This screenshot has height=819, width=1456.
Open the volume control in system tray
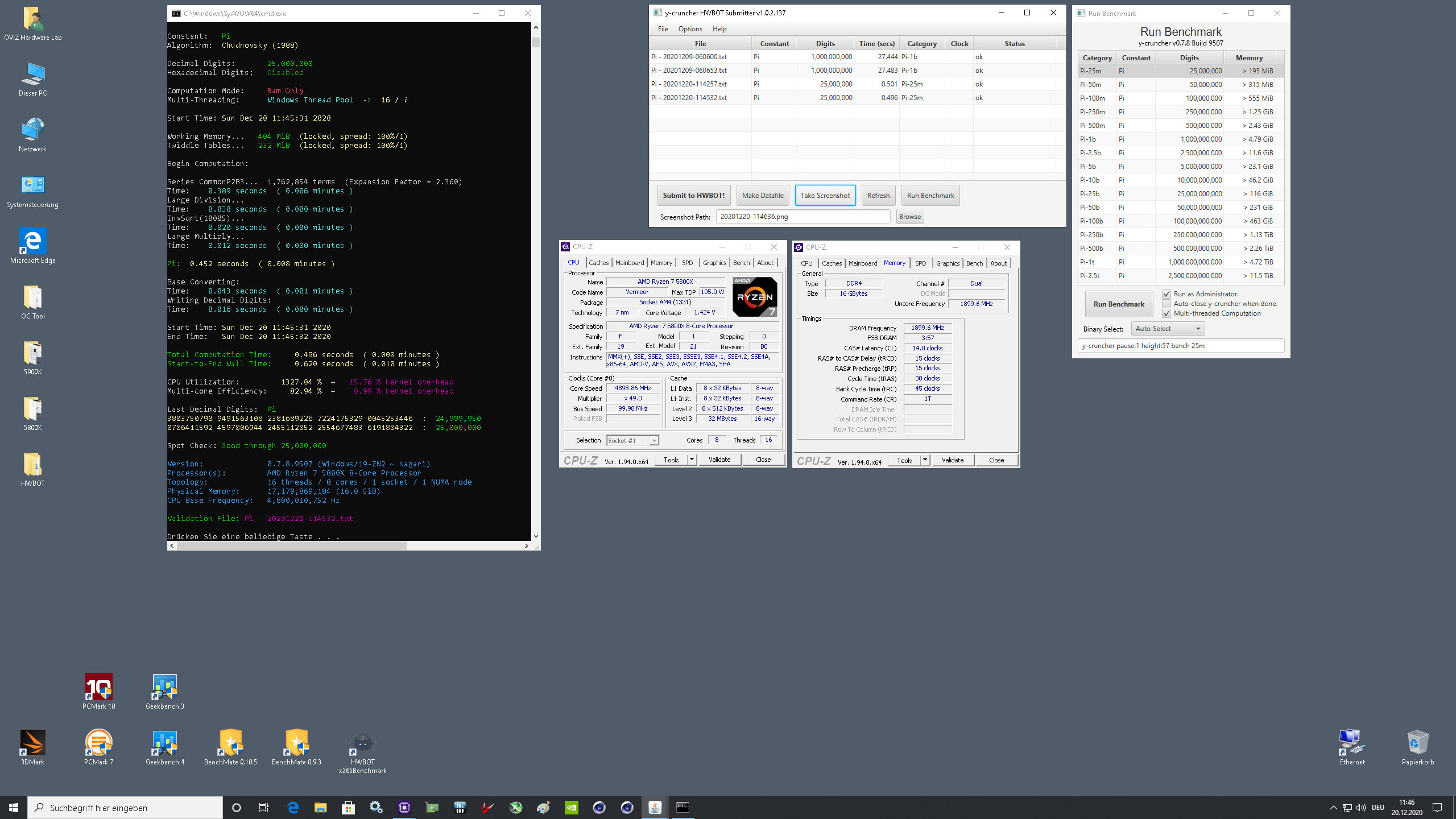click(1361, 808)
